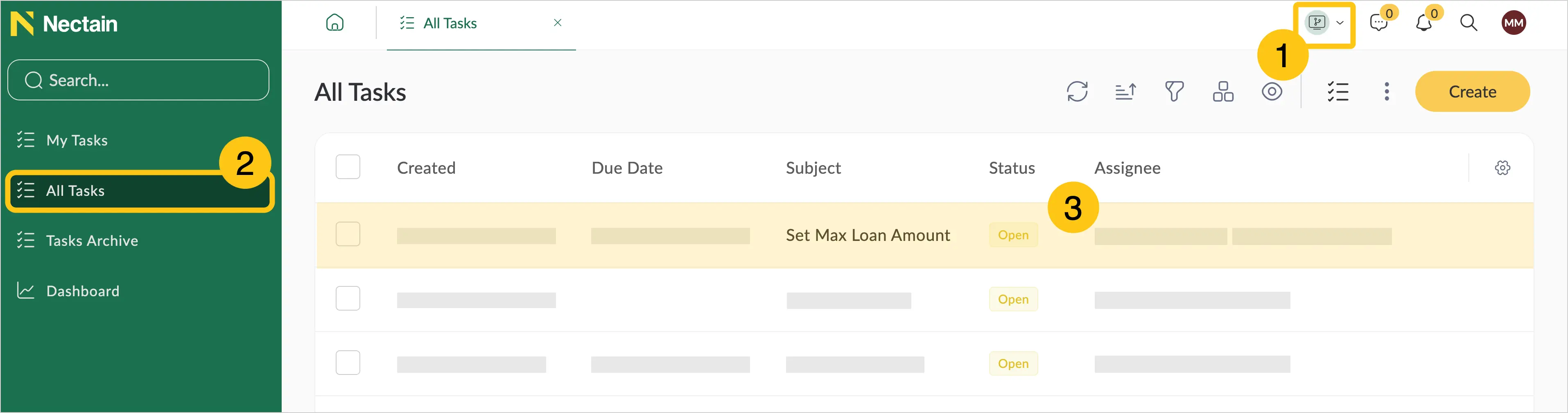This screenshot has width=1568, height=413.
Task: Open the MM user avatar menu
Action: pos(1513,23)
